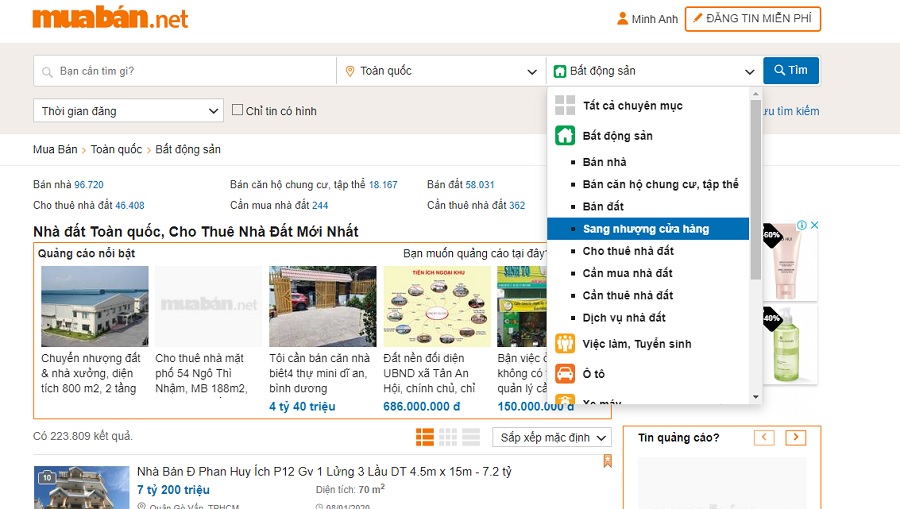Bookmark the Phan Huy Ích listing
900x509 pixels.
click(607, 461)
